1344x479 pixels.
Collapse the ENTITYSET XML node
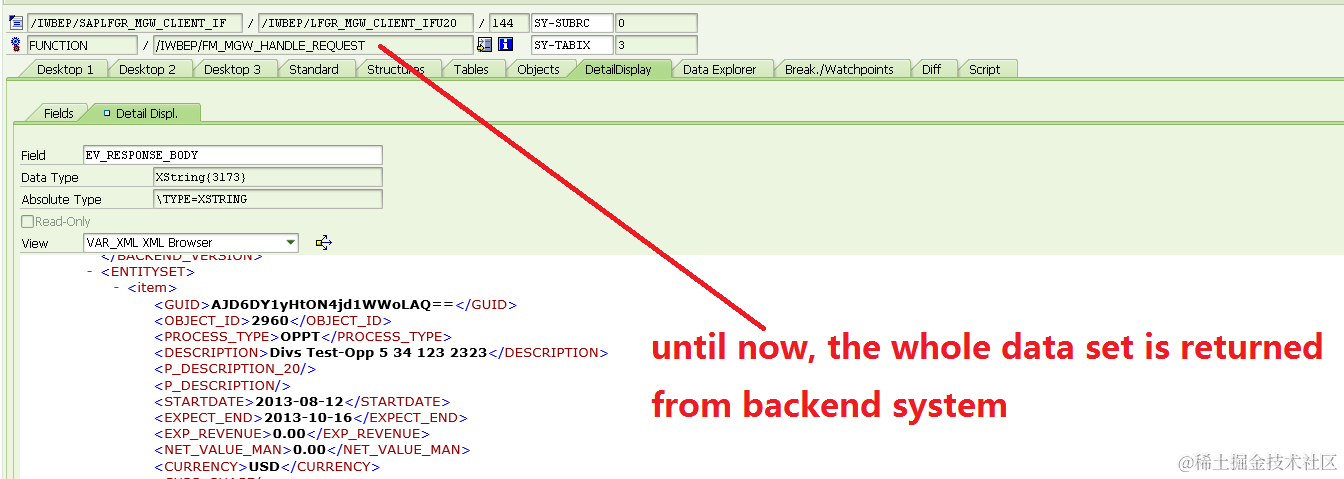point(90,271)
